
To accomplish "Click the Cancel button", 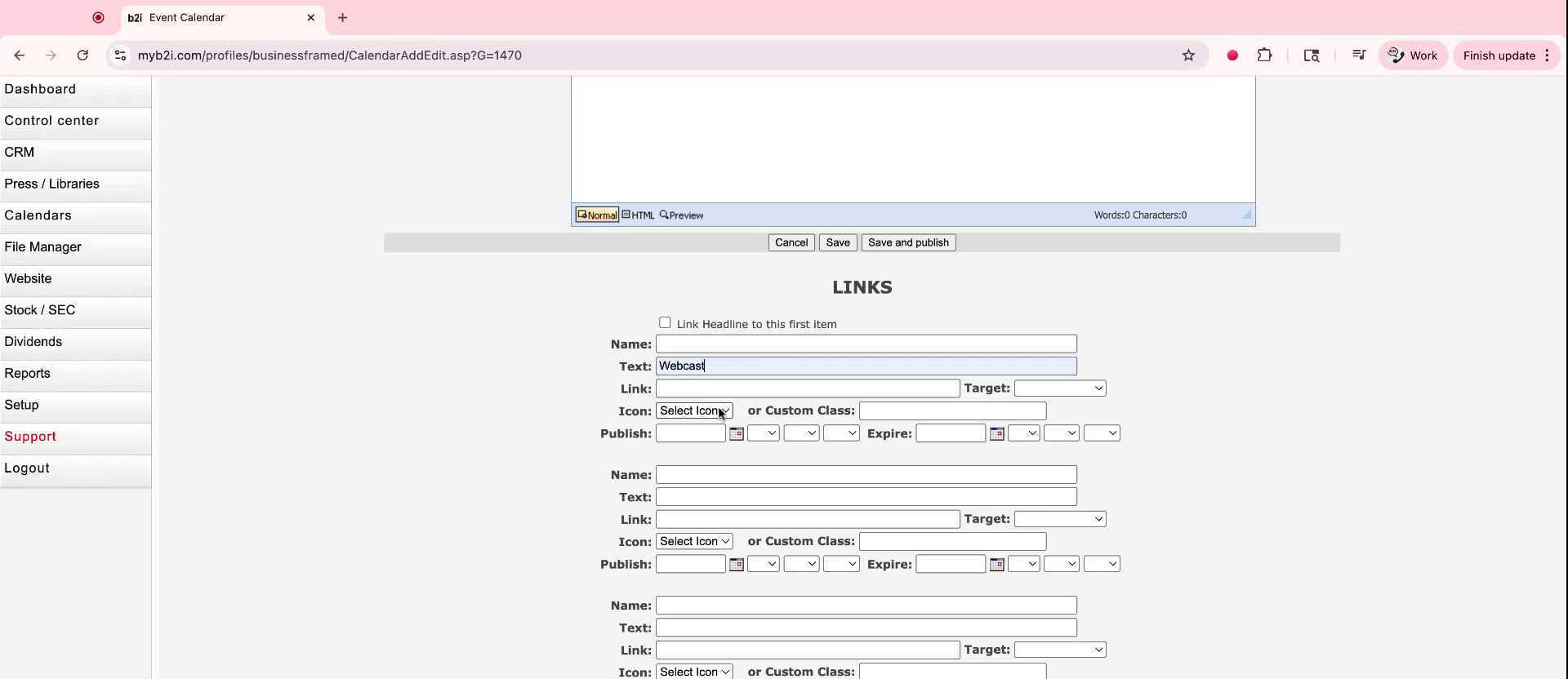I will [791, 242].
